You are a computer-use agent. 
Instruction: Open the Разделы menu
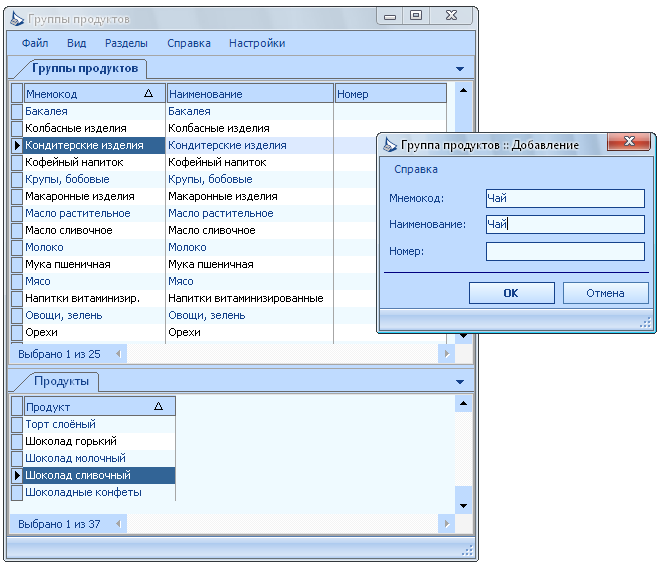tap(126, 43)
